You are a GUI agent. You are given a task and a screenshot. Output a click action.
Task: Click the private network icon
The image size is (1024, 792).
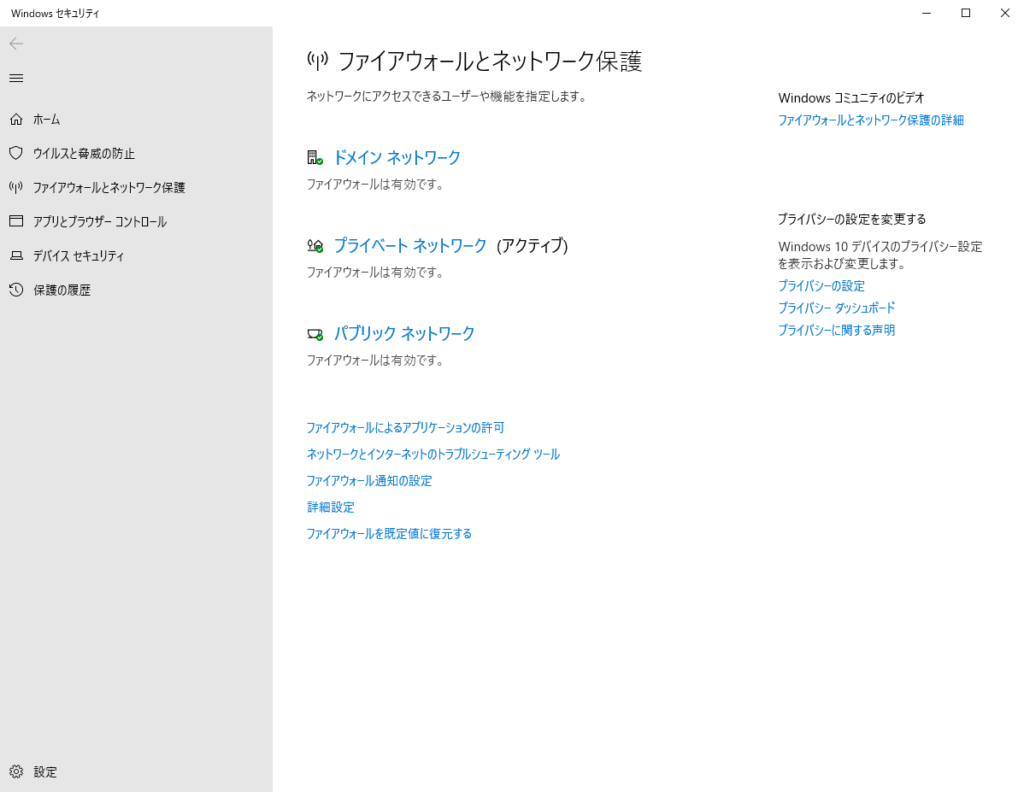(x=315, y=246)
